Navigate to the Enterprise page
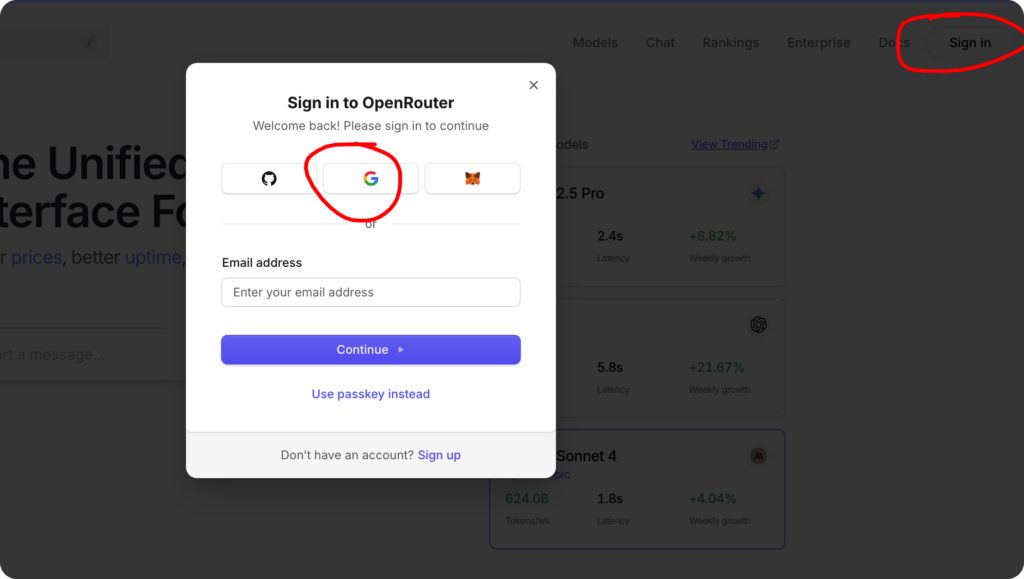The height and width of the screenshot is (579, 1024). (x=818, y=43)
